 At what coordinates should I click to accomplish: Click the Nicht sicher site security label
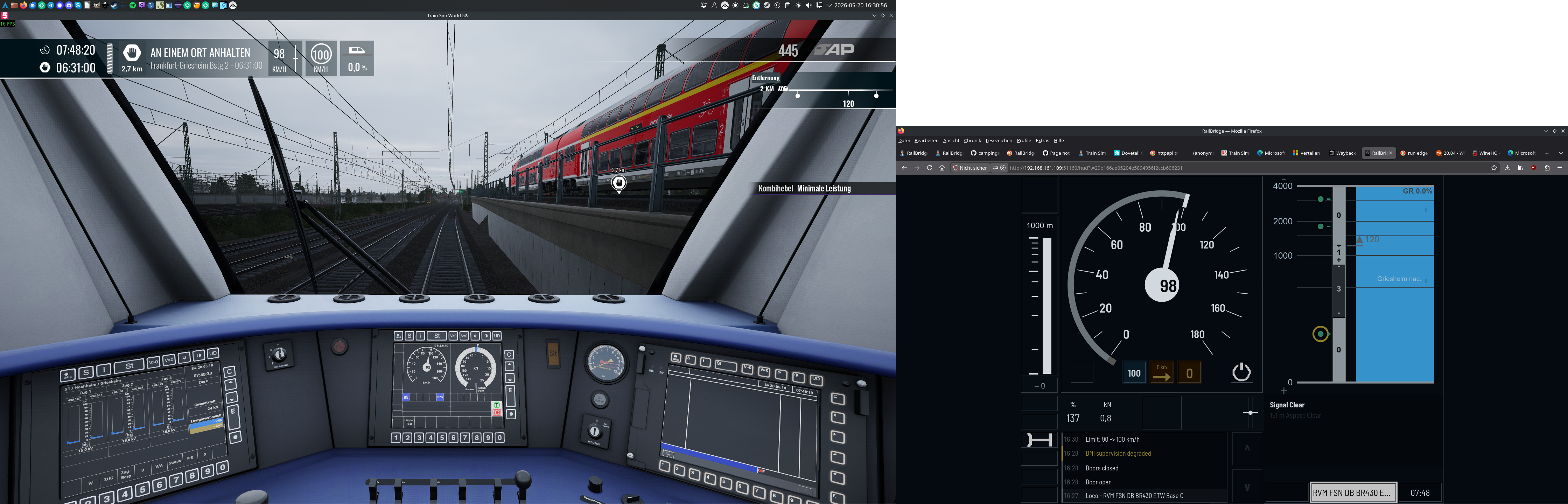coord(973,168)
